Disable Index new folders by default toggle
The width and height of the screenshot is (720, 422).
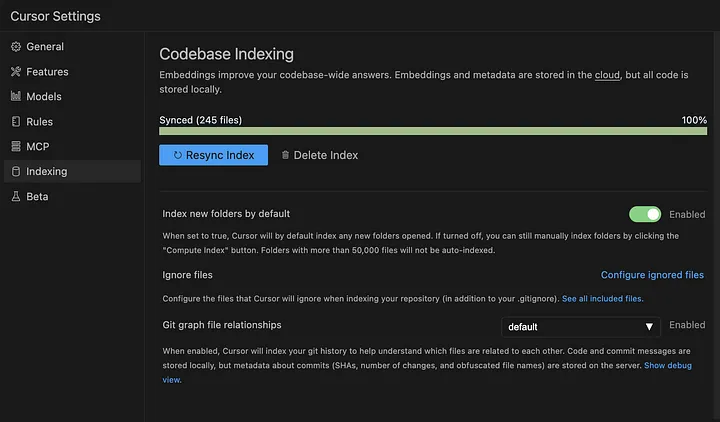(645, 214)
